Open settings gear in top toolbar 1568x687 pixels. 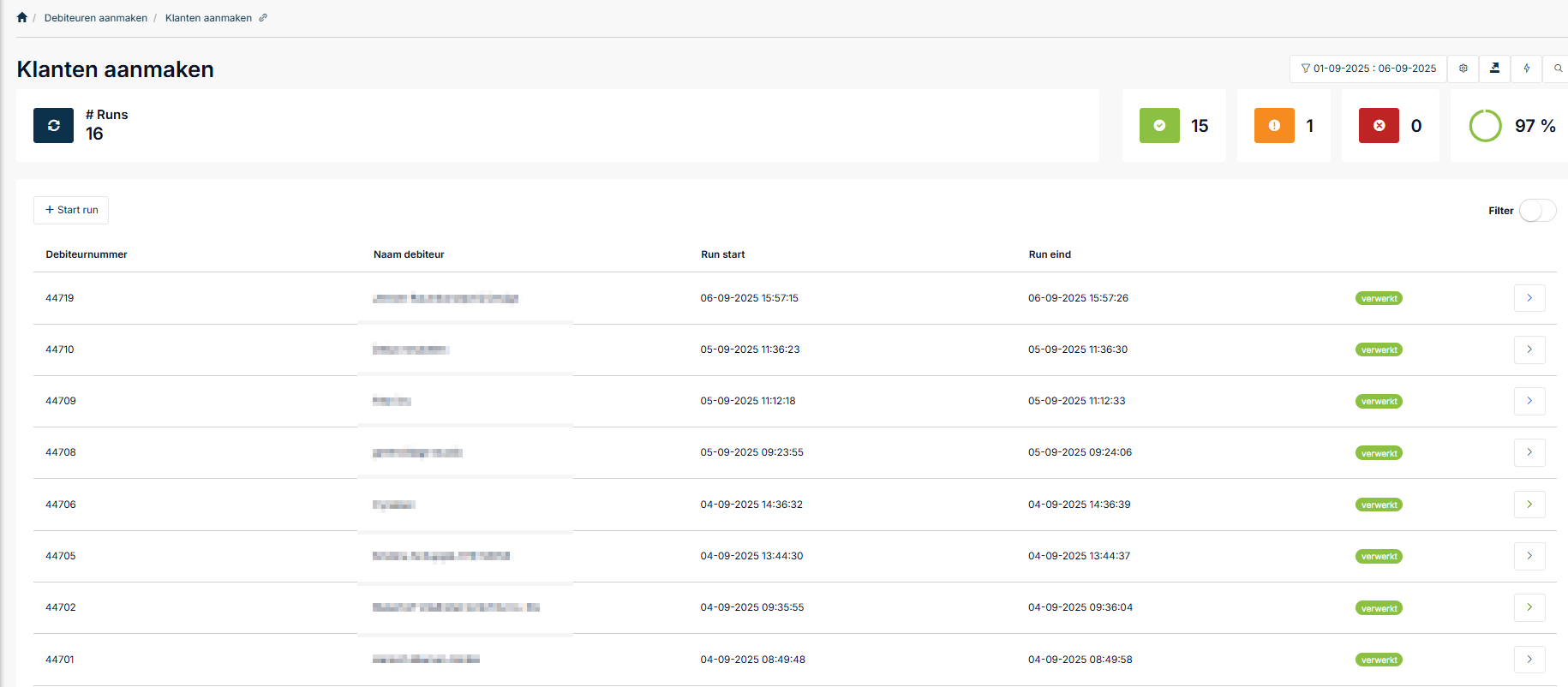1463,69
